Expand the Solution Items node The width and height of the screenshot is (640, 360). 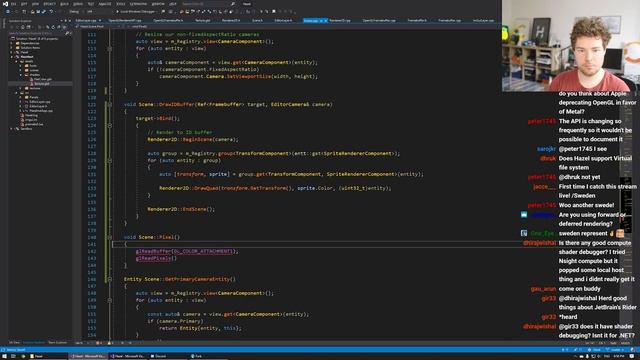[x=11, y=48]
